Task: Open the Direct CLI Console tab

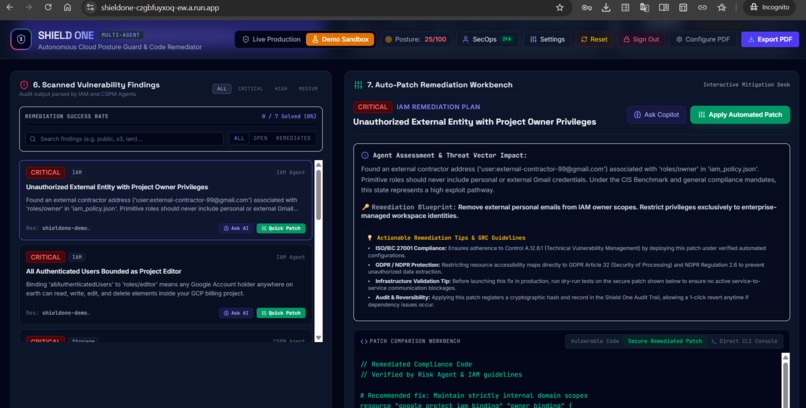Action: tap(744, 341)
